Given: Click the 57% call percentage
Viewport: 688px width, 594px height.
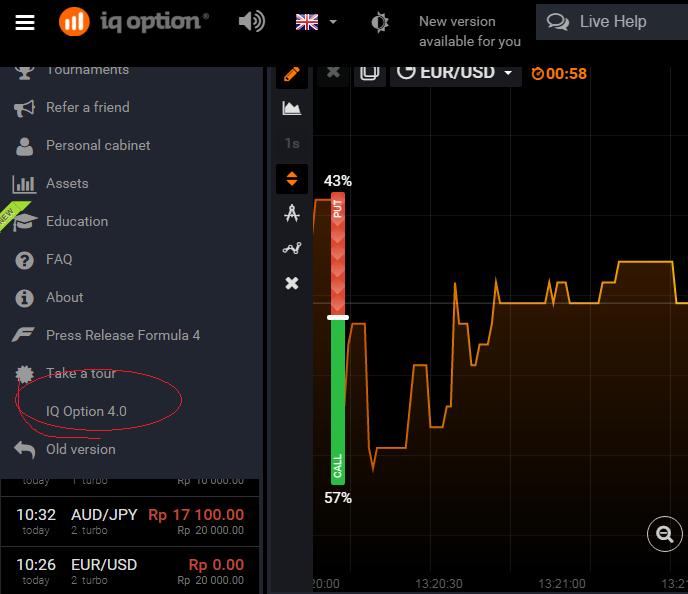Looking at the screenshot, I should click(338, 498).
